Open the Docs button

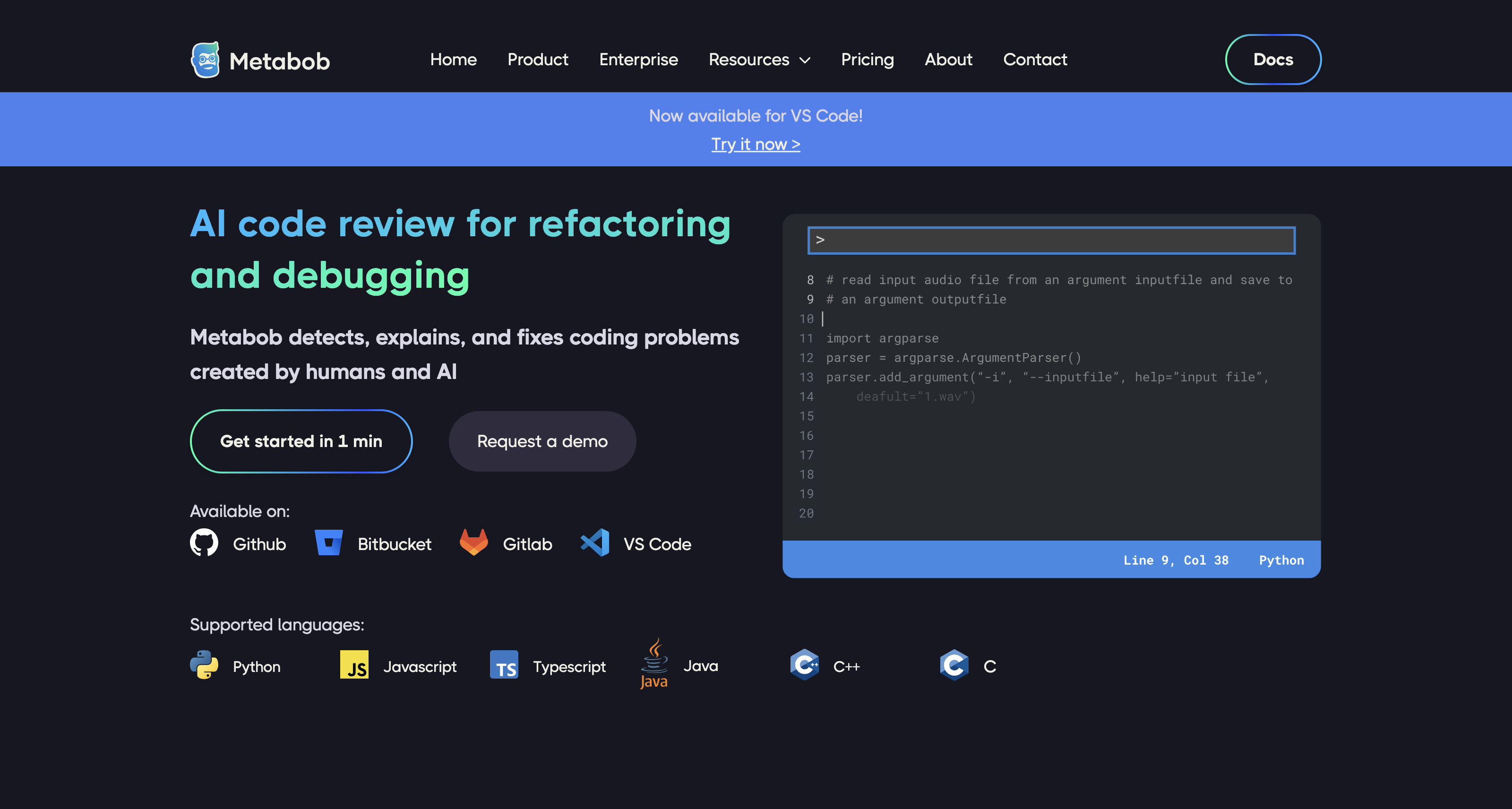point(1273,59)
